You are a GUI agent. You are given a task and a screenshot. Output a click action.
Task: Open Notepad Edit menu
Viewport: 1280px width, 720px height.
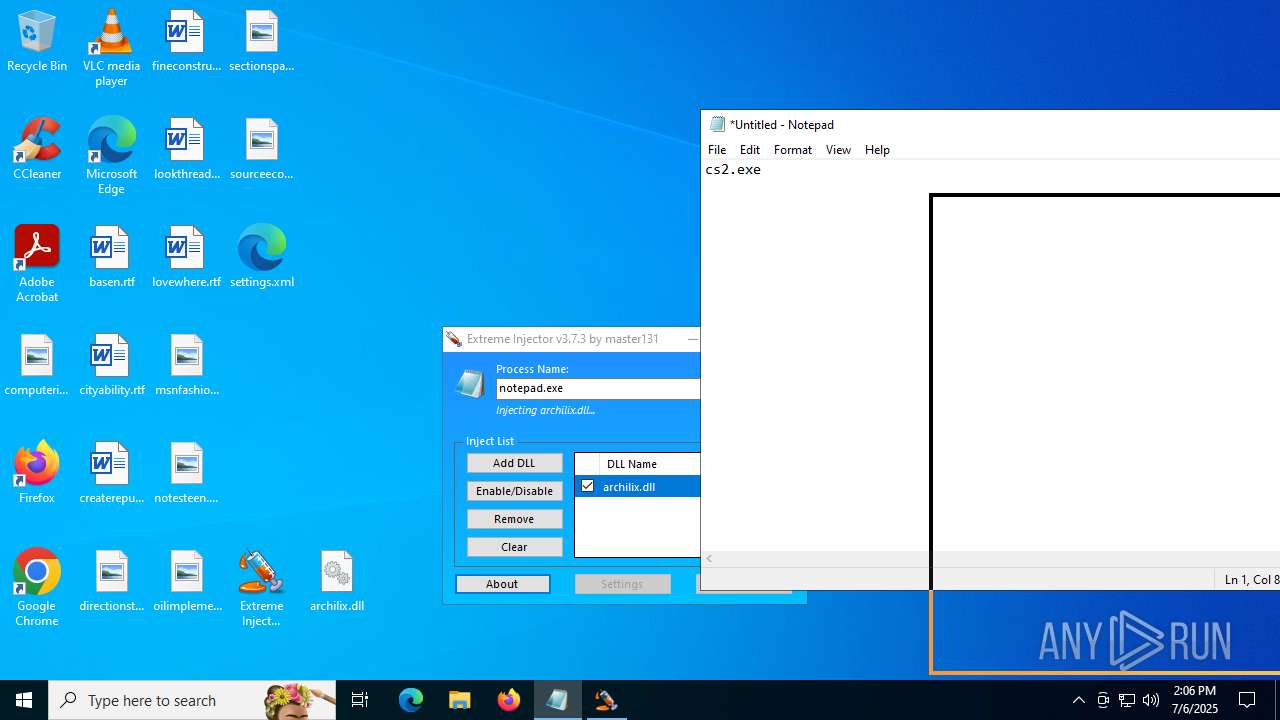[750, 149]
